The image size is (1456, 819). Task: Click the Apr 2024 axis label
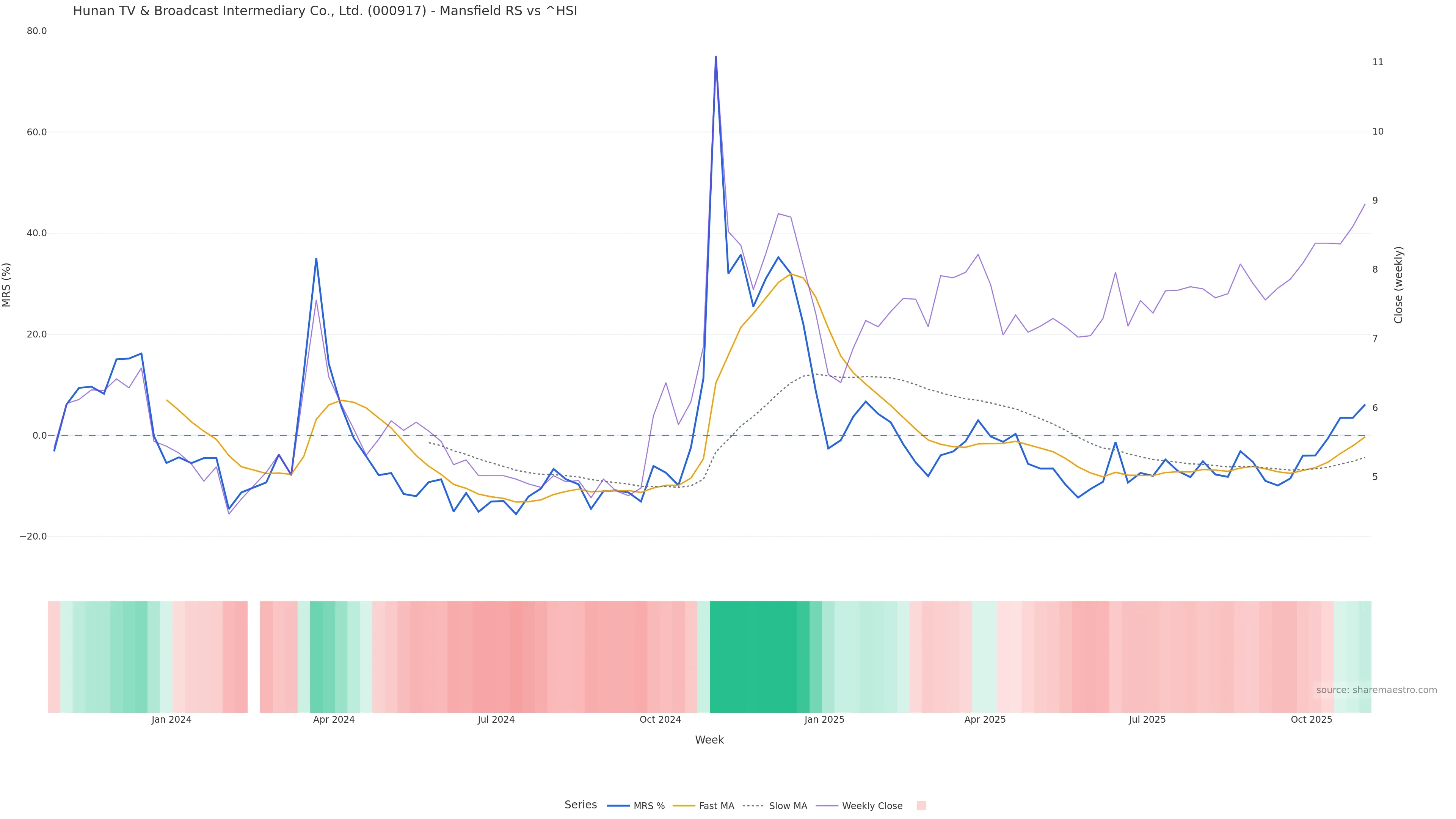[334, 720]
